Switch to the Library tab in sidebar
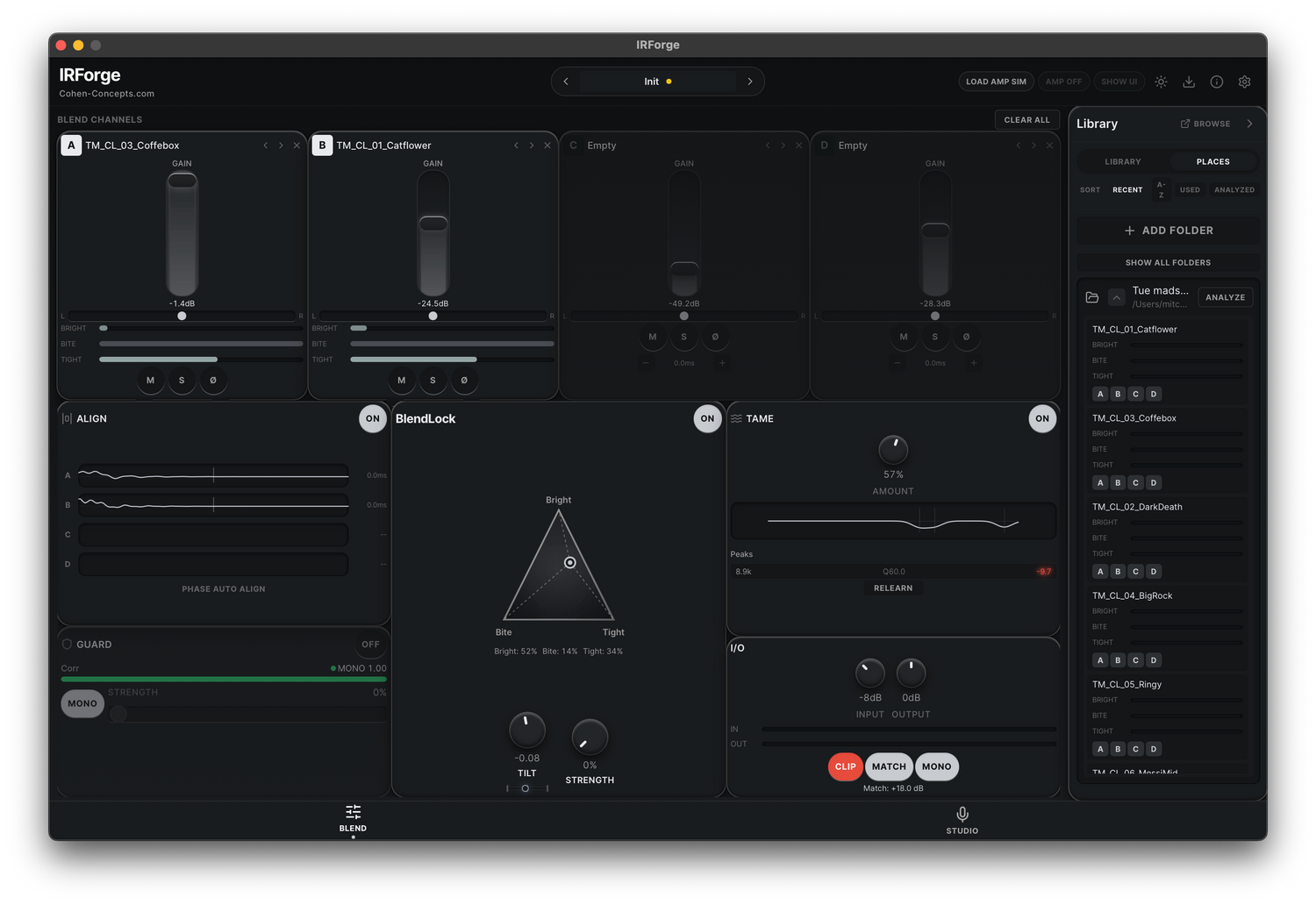This screenshot has height=905, width=1316. (1123, 161)
